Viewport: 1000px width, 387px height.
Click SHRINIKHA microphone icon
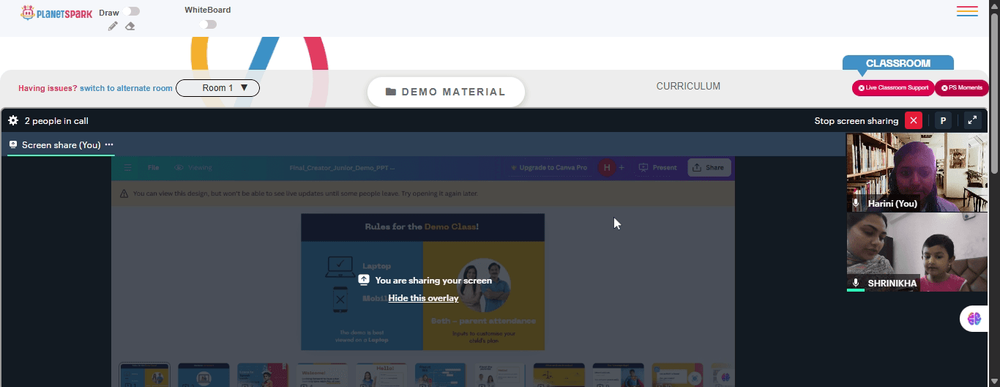tap(856, 282)
